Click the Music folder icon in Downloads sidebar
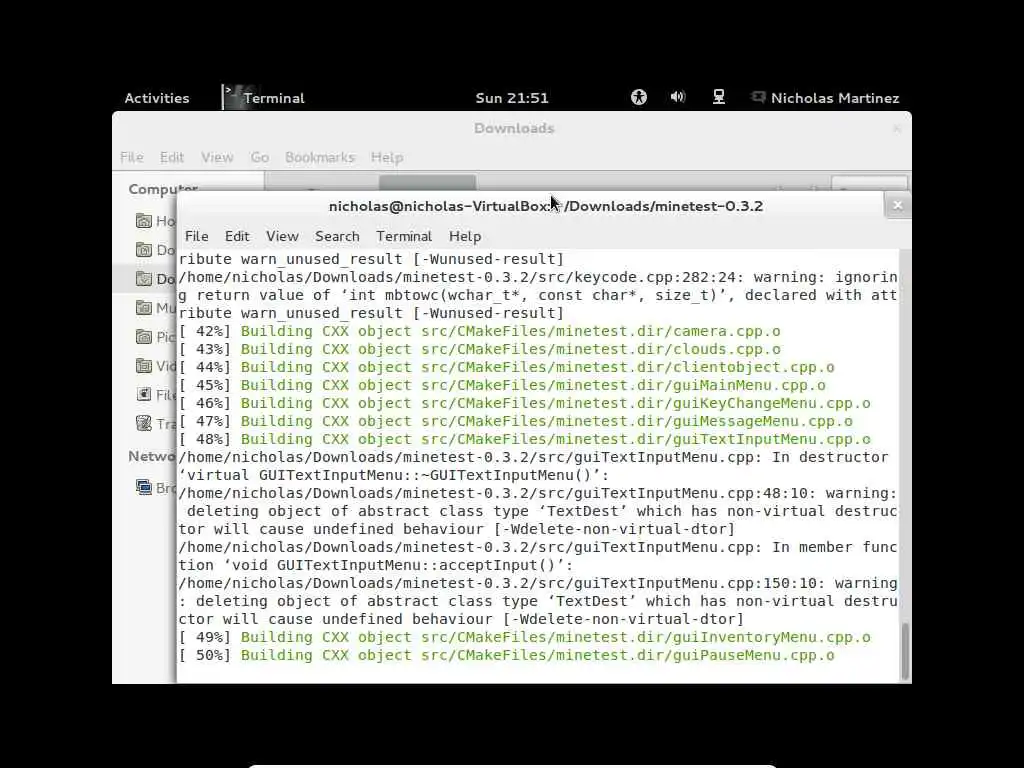1024x768 pixels. tap(144, 307)
